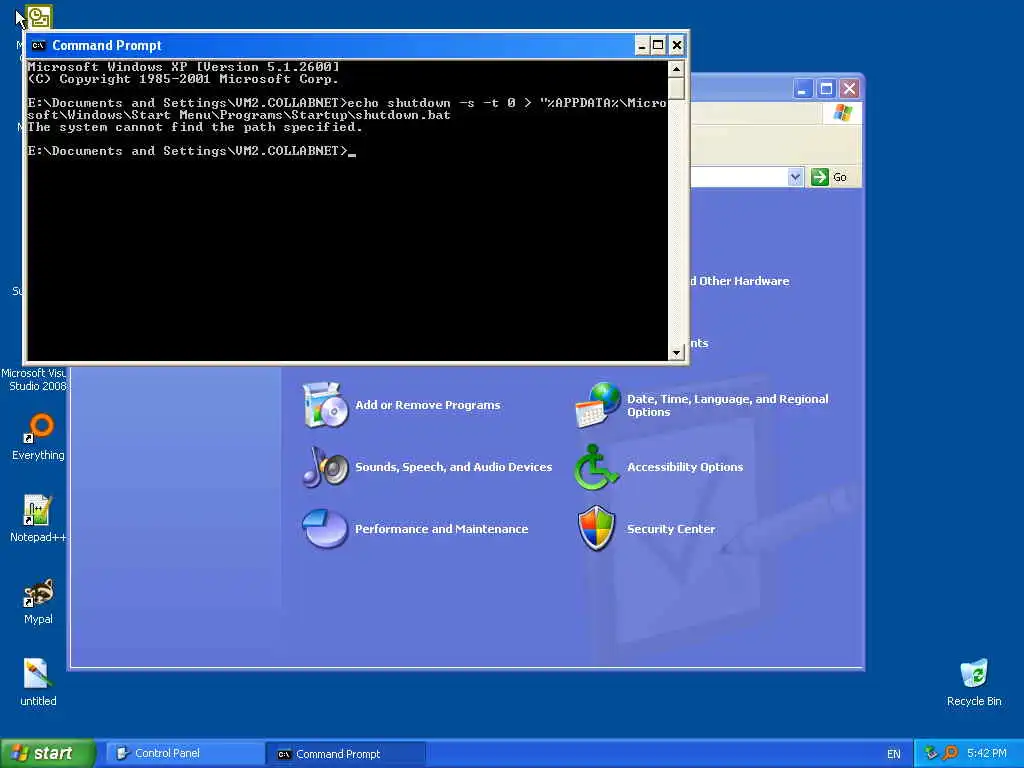Click the network tray icon

pos(931,753)
